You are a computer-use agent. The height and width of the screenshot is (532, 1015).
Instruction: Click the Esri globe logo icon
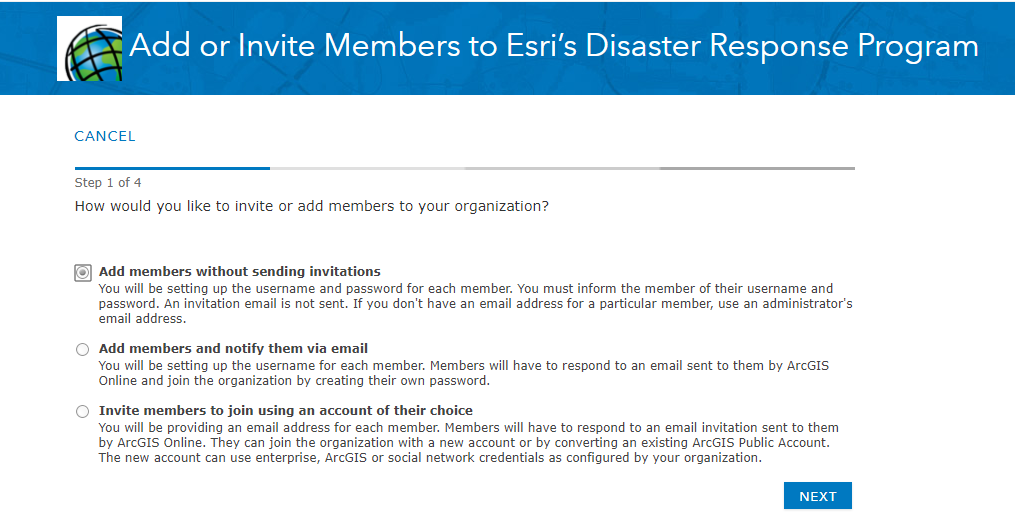[89, 49]
